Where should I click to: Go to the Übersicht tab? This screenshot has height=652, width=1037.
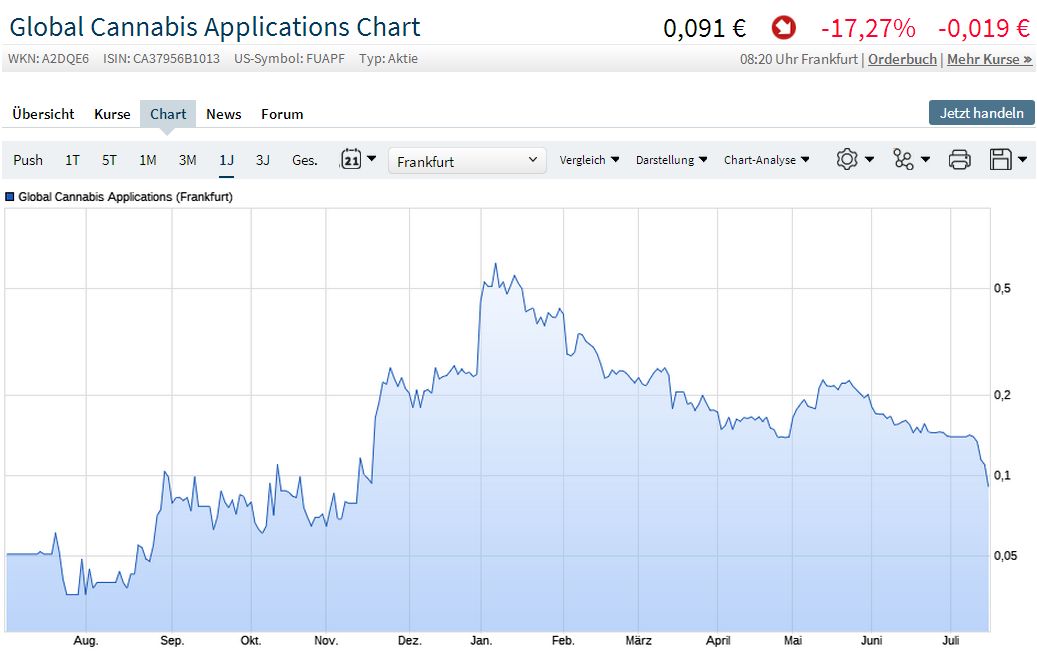[43, 114]
